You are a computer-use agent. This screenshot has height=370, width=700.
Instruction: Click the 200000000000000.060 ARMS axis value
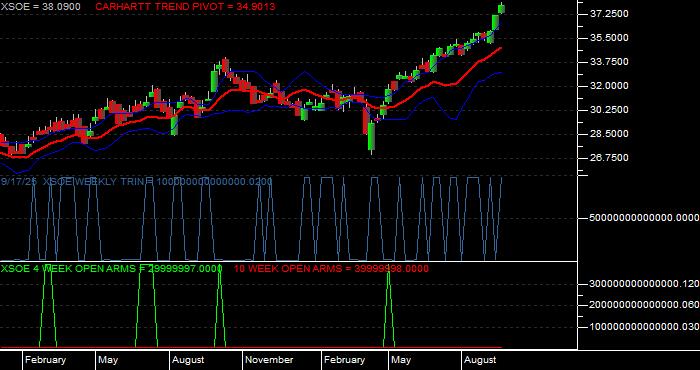pyautogui.click(x=645, y=305)
